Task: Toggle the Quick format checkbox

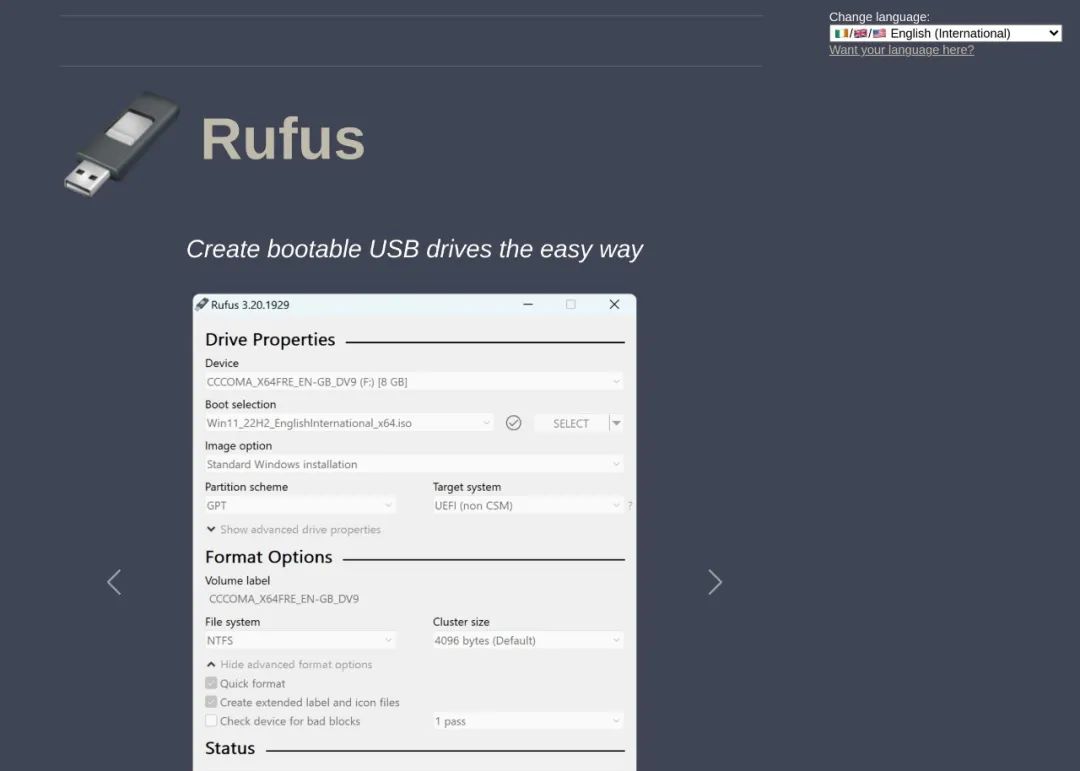Action: coord(211,683)
